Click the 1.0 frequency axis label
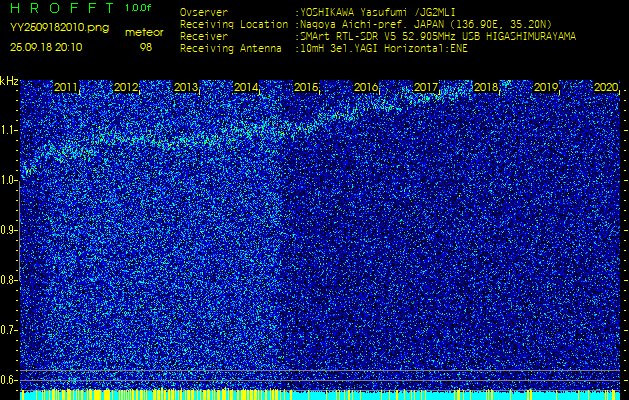 [9, 181]
